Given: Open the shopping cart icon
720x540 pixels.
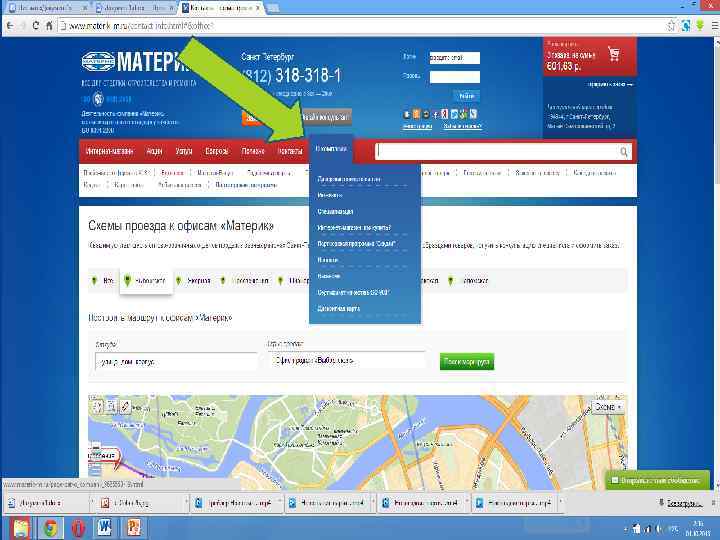Looking at the screenshot, I should [614, 54].
